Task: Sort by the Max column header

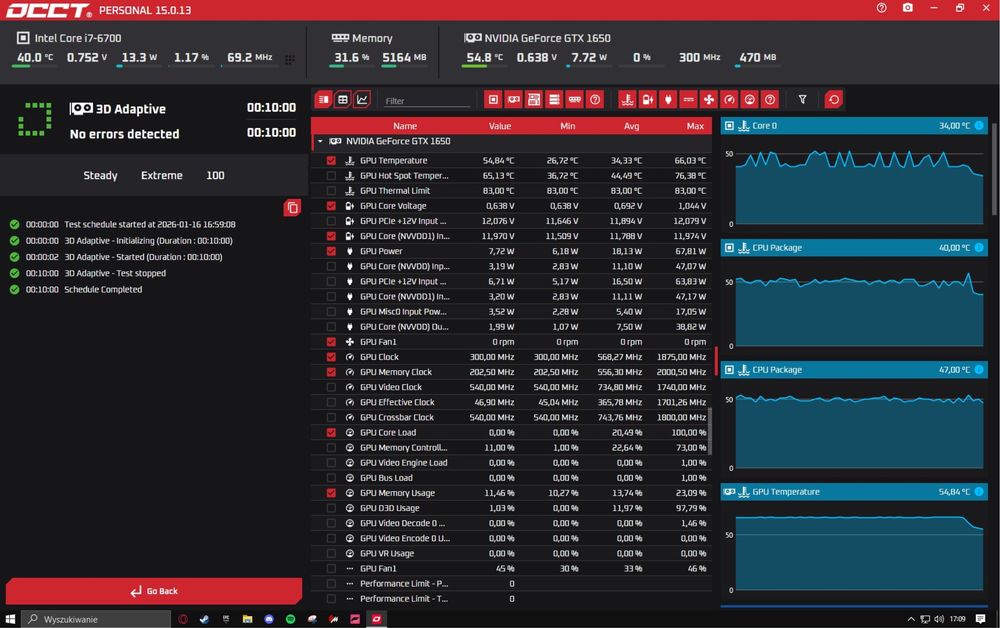Action: [x=695, y=126]
